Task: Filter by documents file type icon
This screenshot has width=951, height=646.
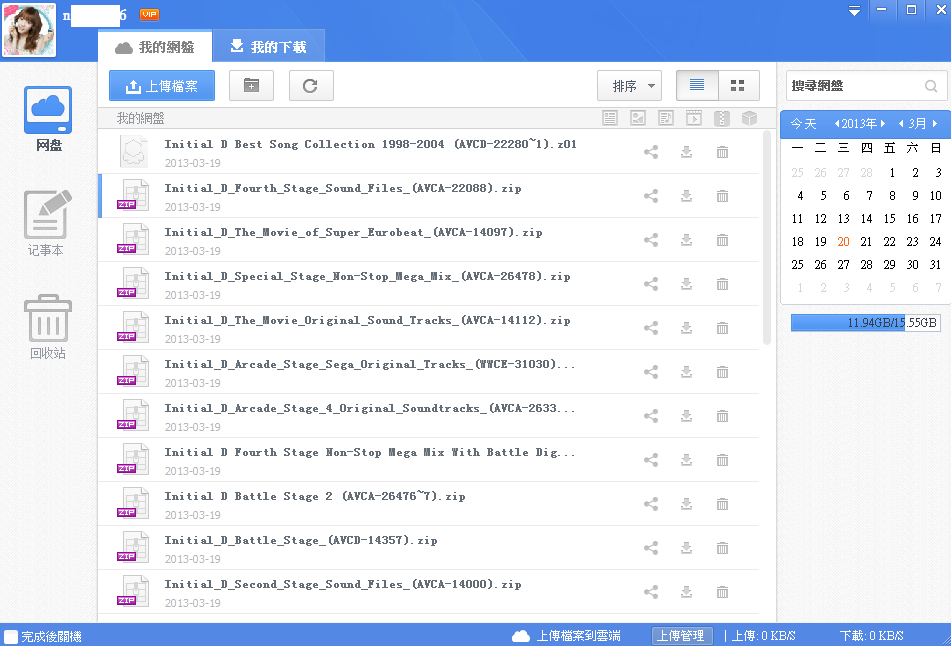Action: click(610, 118)
